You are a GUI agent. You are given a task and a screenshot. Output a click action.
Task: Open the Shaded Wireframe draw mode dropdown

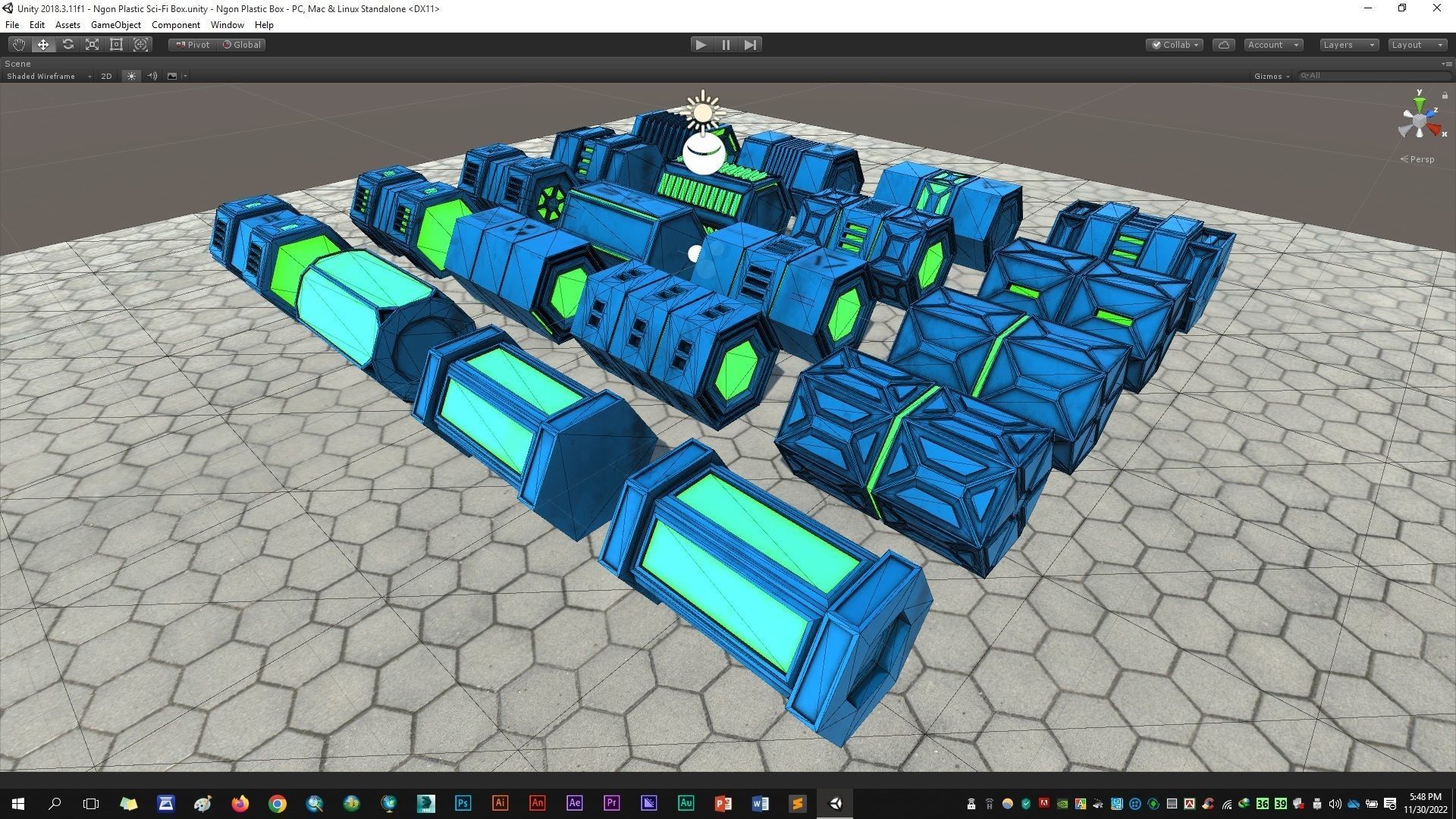click(x=49, y=76)
